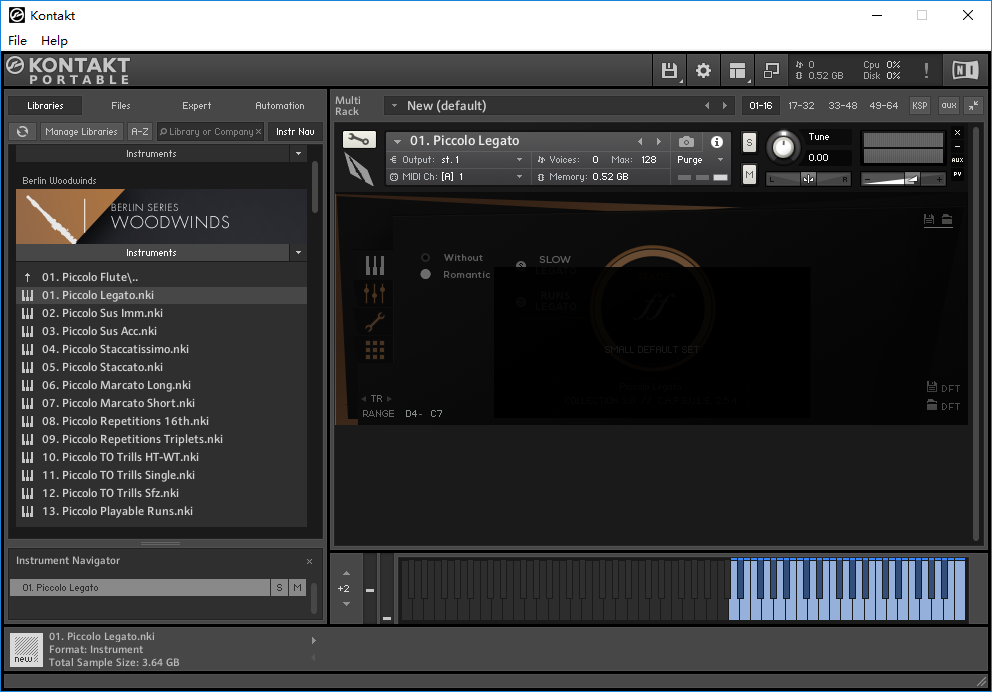Click the save preset icon in instrument corner
This screenshot has width=992, height=692.
tap(929, 219)
